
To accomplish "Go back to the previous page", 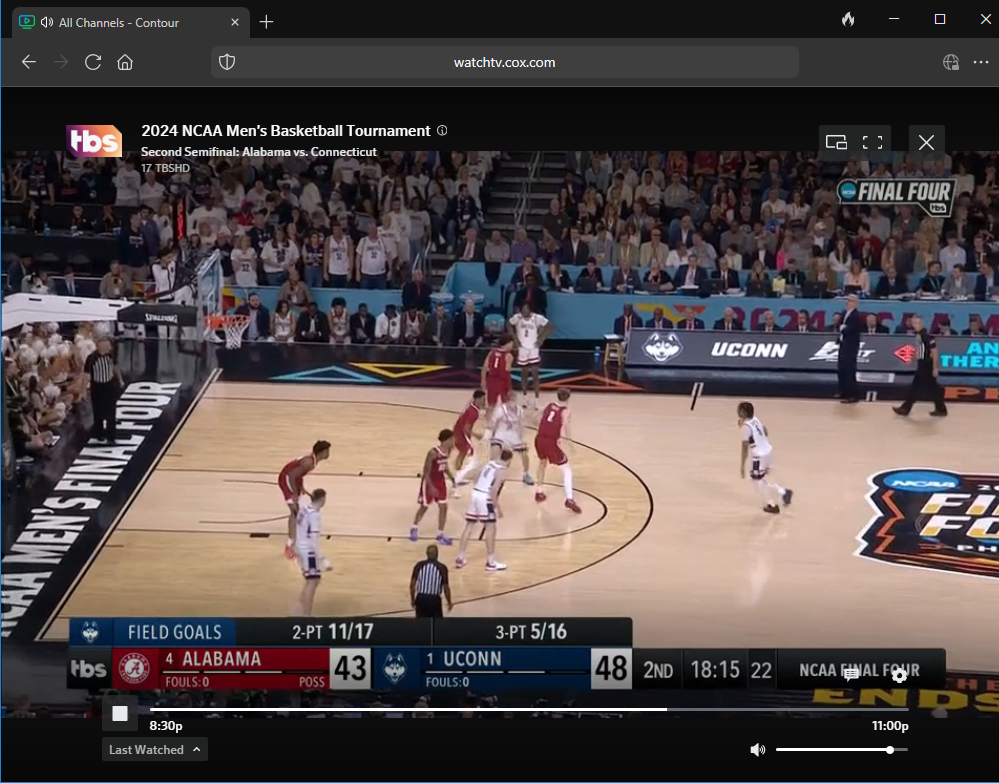I will pyautogui.click(x=29, y=62).
